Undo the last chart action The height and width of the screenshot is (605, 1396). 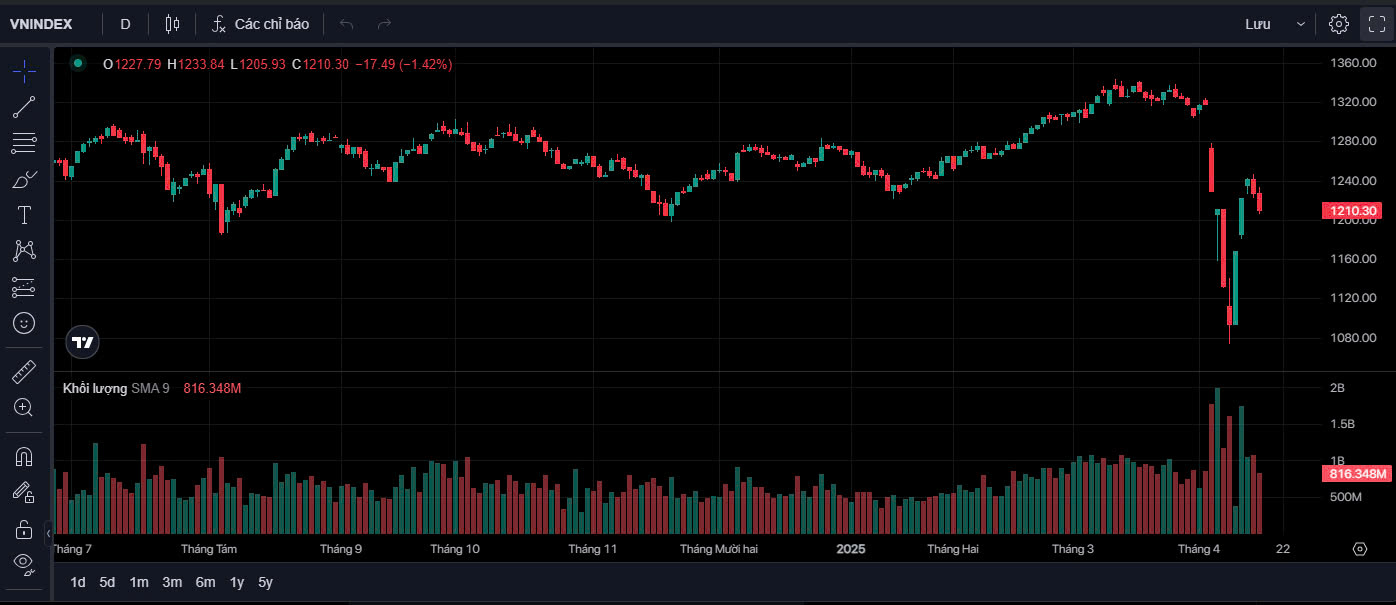click(347, 24)
